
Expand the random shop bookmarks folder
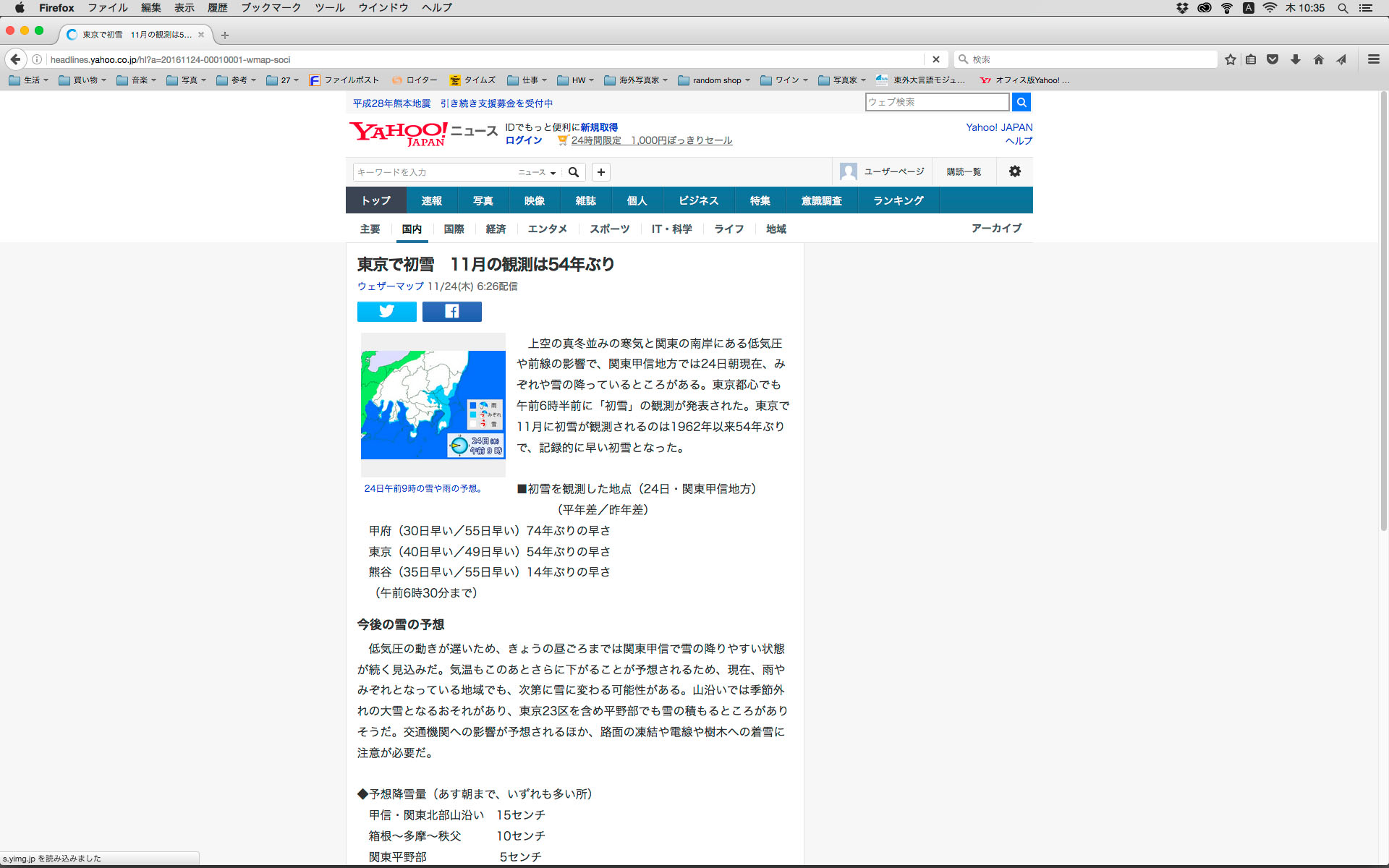tap(715, 80)
